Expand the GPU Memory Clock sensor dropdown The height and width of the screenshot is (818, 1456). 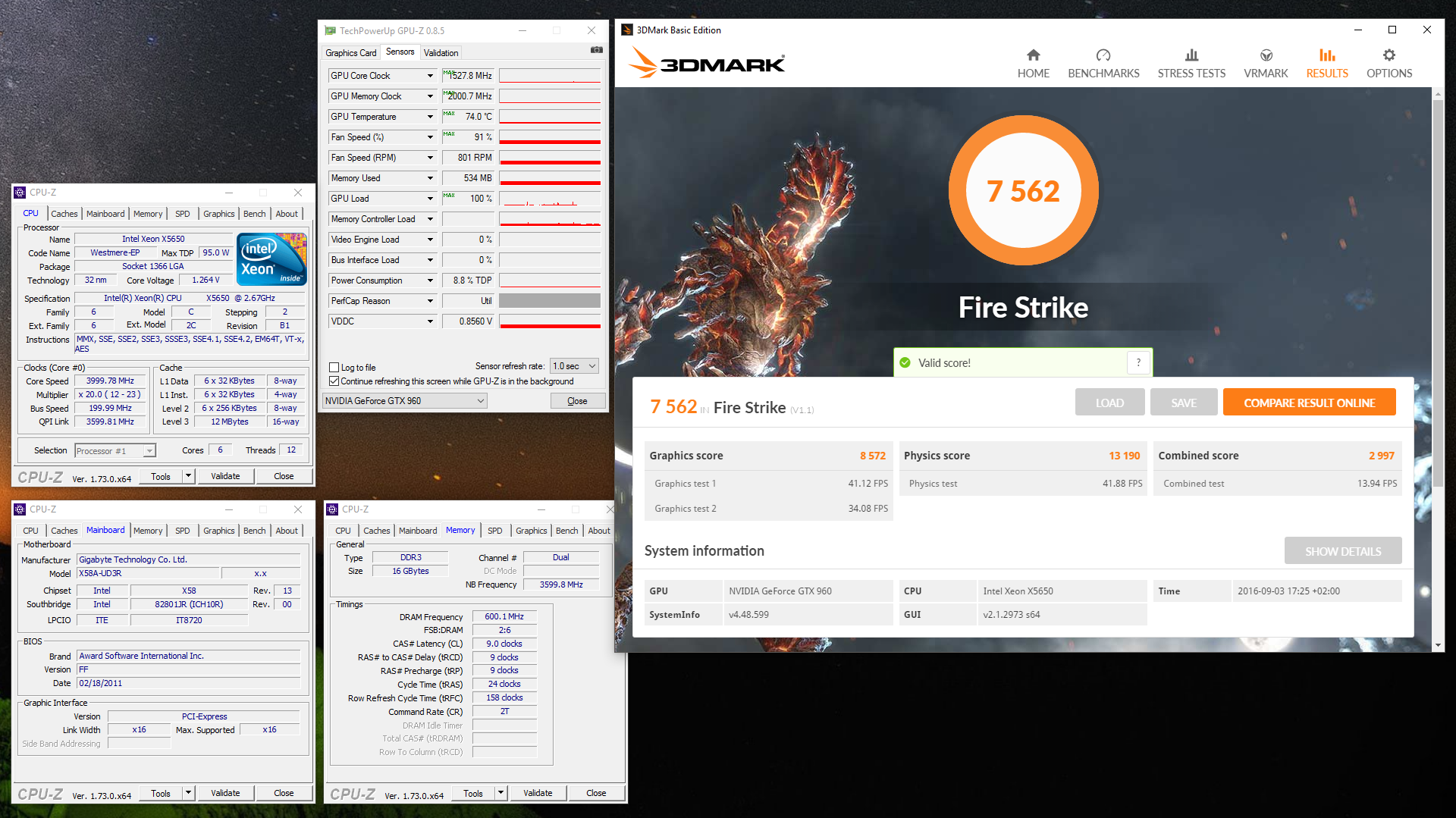430,96
